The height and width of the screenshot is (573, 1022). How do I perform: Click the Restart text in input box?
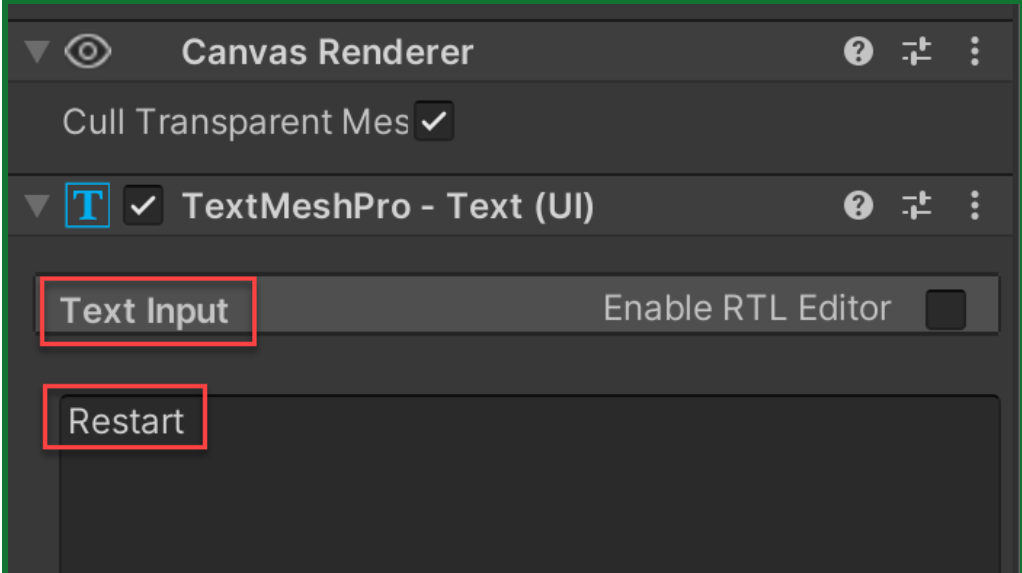point(126,422)
